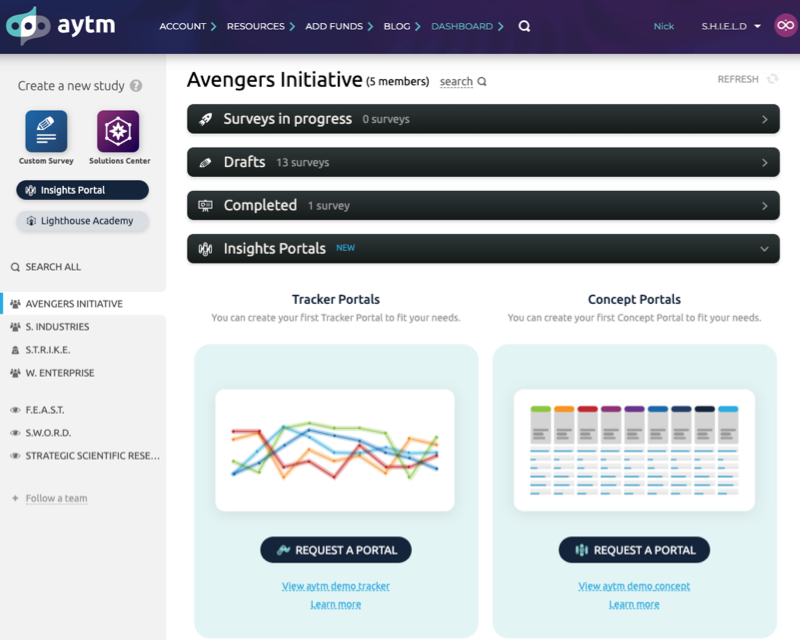Collapse the Insights Portals section
This screenshot has width=800, height=640.
(764, 249)
